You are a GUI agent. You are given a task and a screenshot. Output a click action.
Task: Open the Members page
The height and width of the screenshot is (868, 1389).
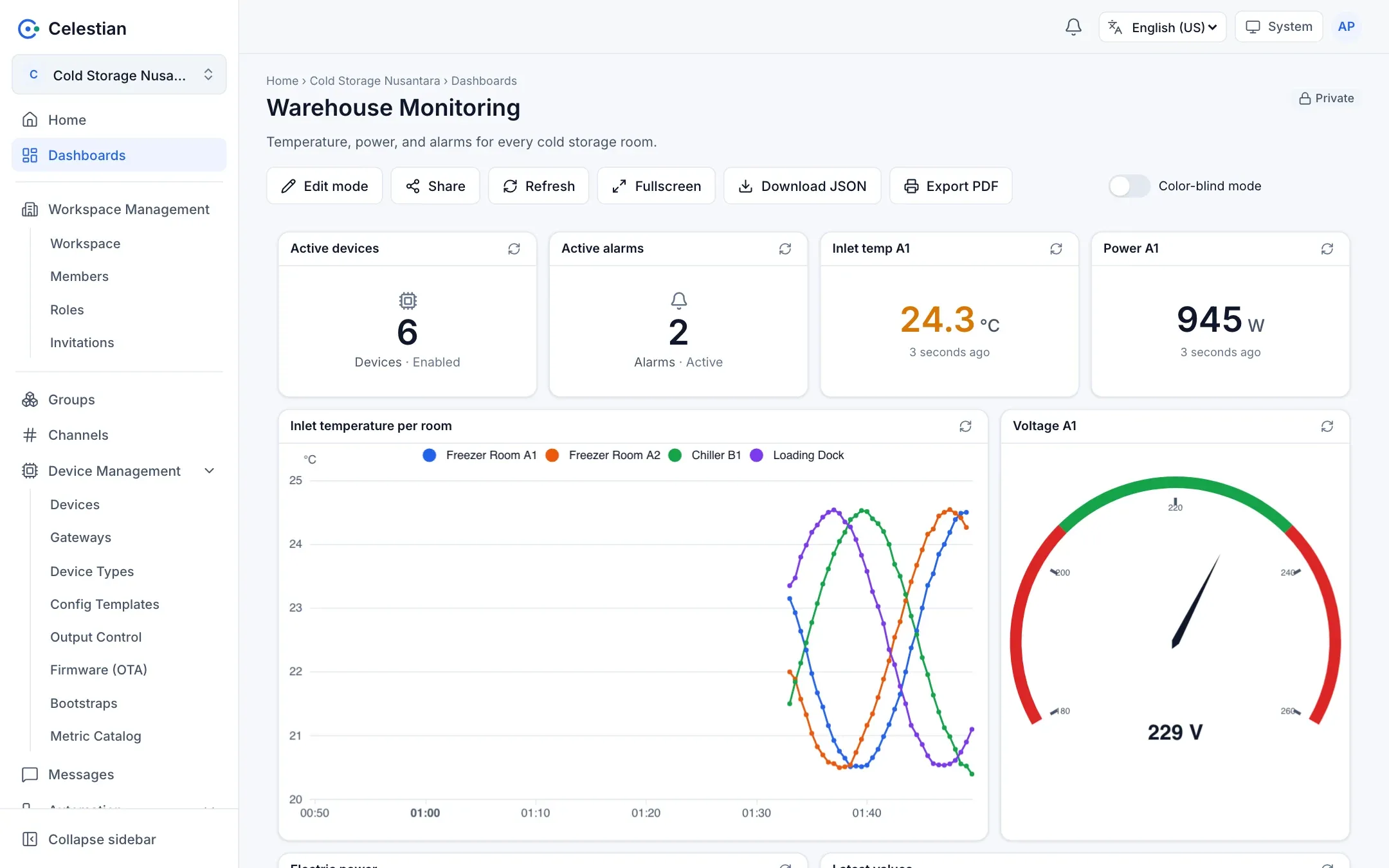[79, 276]
